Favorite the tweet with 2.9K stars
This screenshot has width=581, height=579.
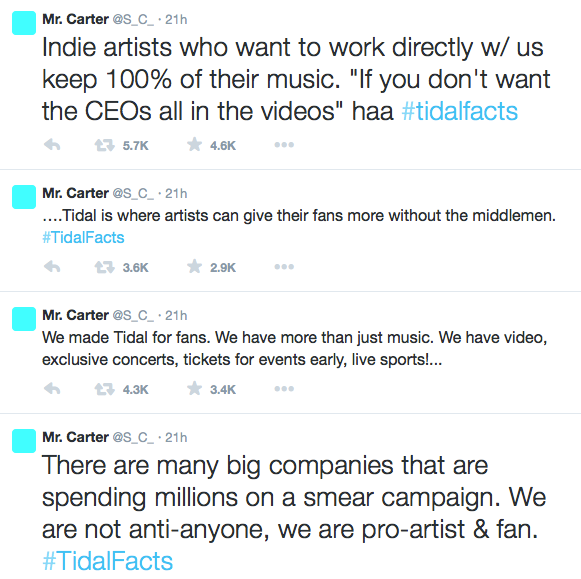[x=194, y=266]
